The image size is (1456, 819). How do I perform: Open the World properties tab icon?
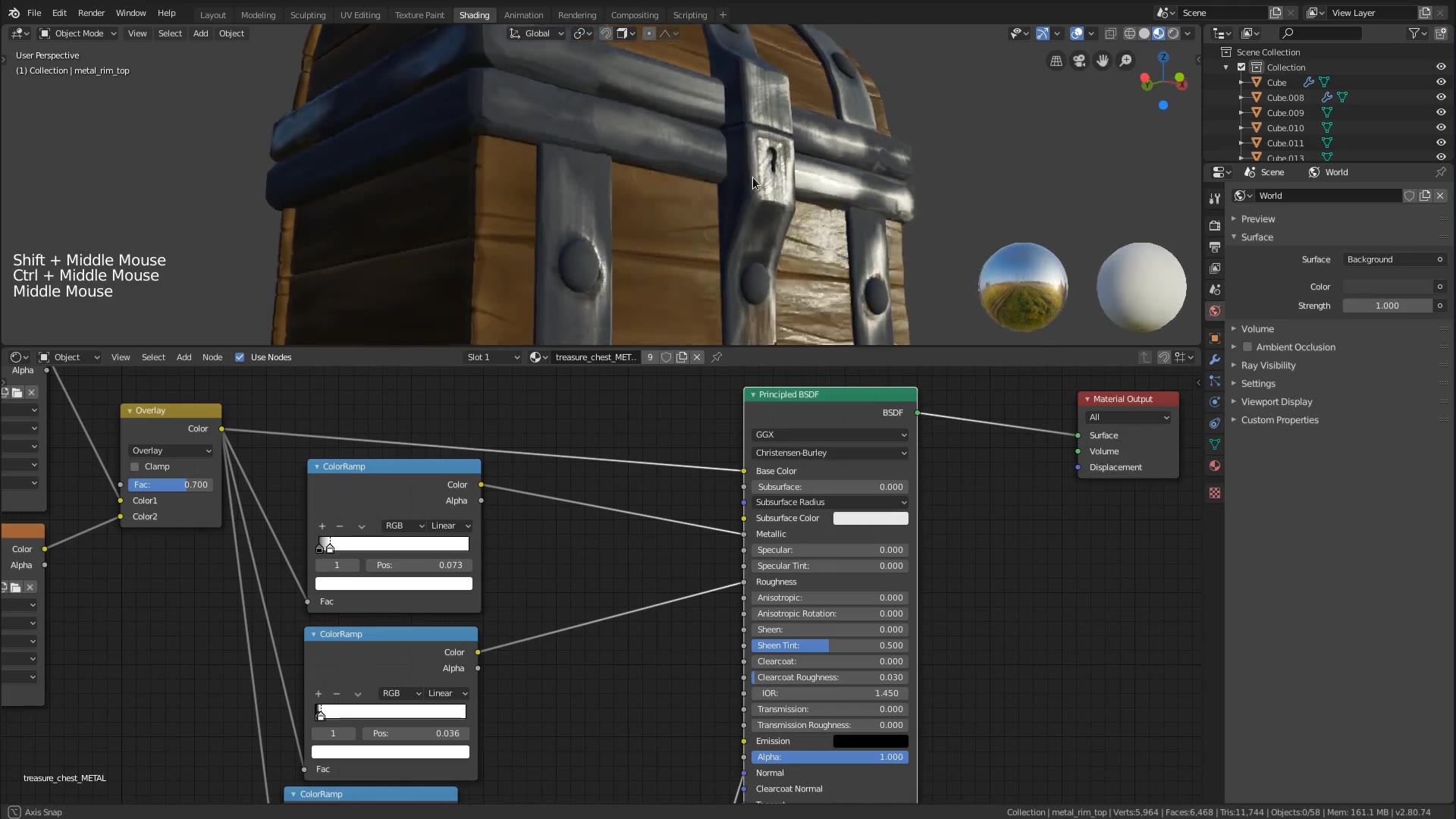[x=1215, y=311]
